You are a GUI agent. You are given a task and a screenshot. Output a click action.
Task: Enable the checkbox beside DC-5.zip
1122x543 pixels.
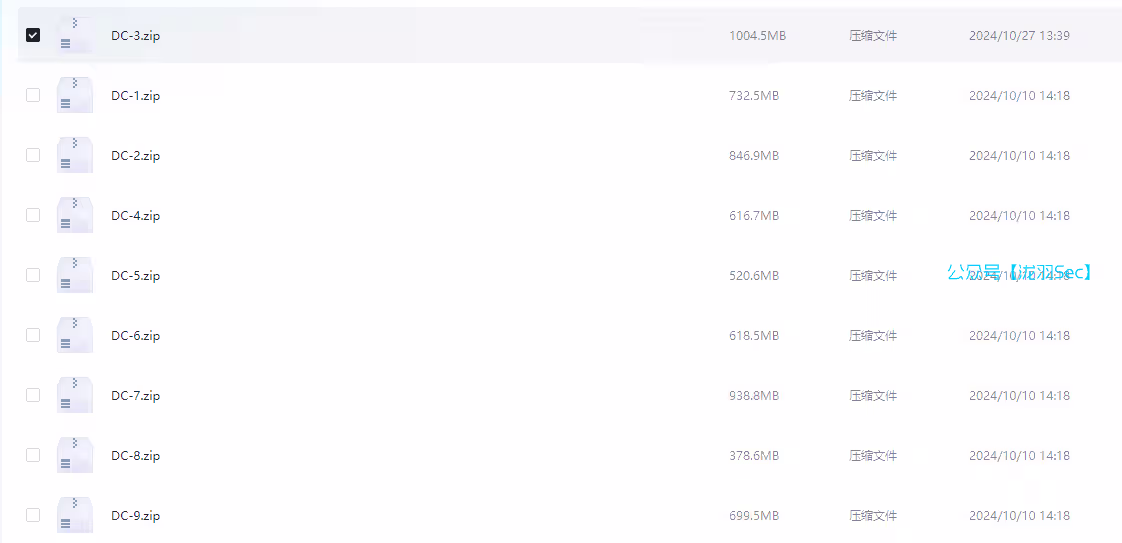click(33, 275)
